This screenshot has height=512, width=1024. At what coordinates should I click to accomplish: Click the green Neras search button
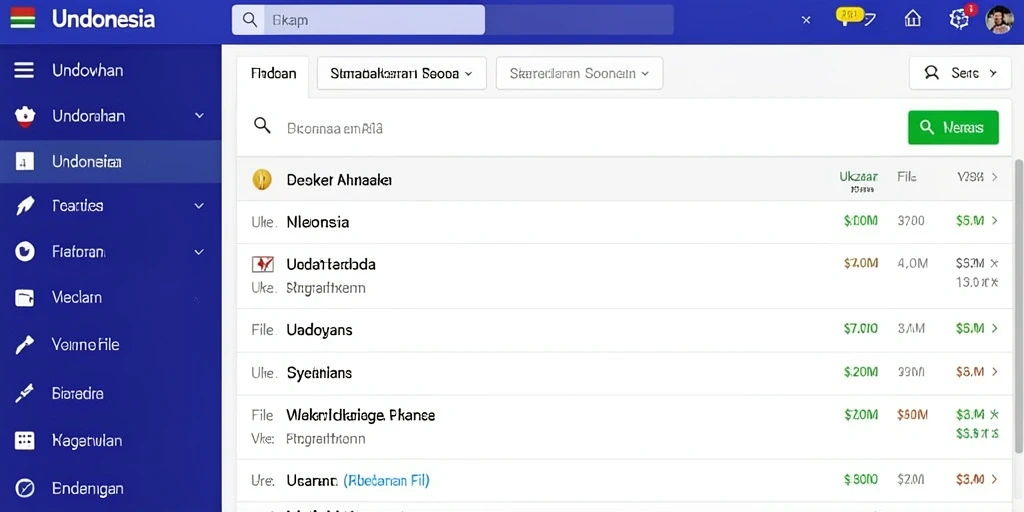click(953, 127)
